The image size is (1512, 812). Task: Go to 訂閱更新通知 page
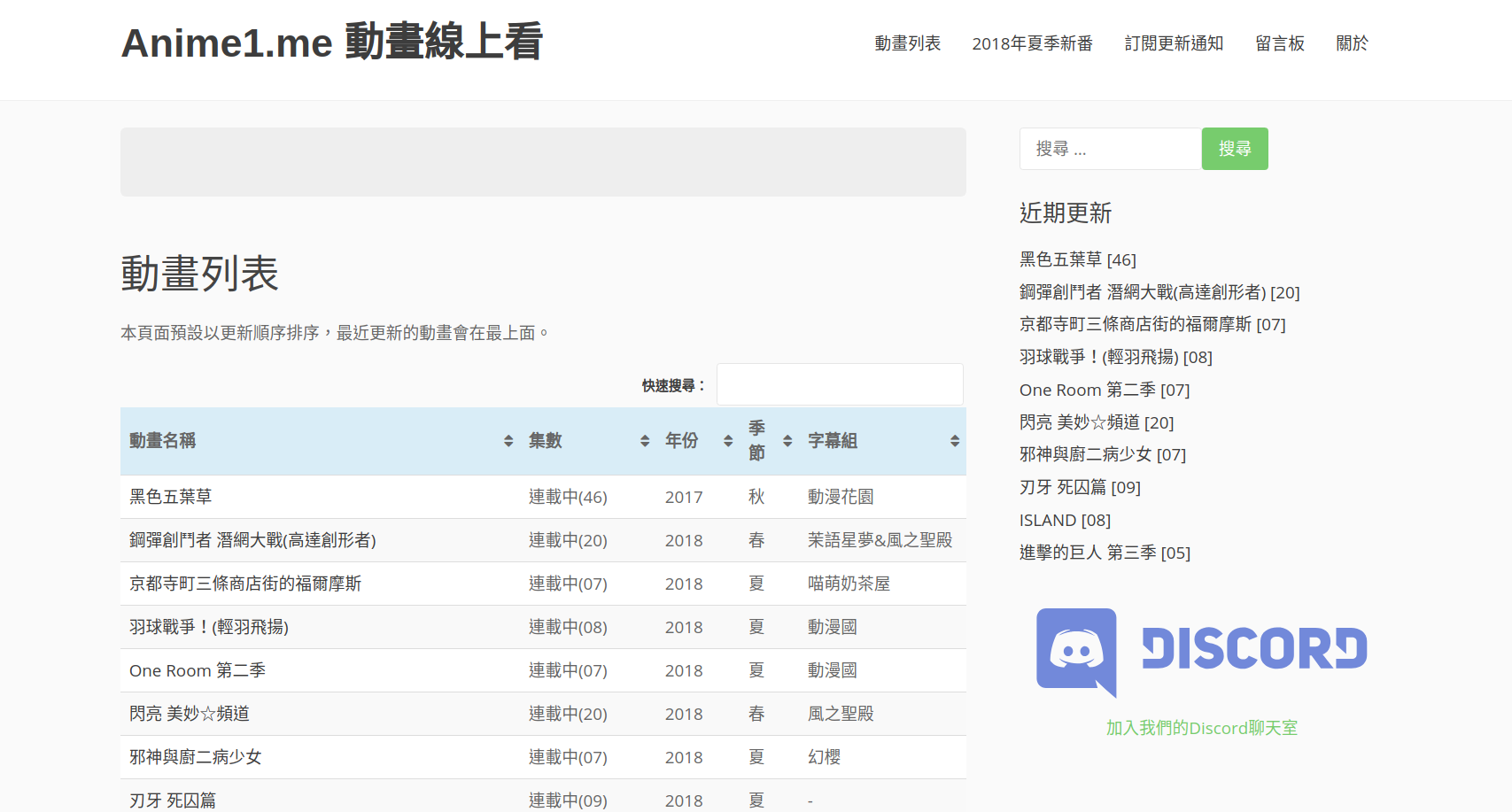(x=1174, y=43)
